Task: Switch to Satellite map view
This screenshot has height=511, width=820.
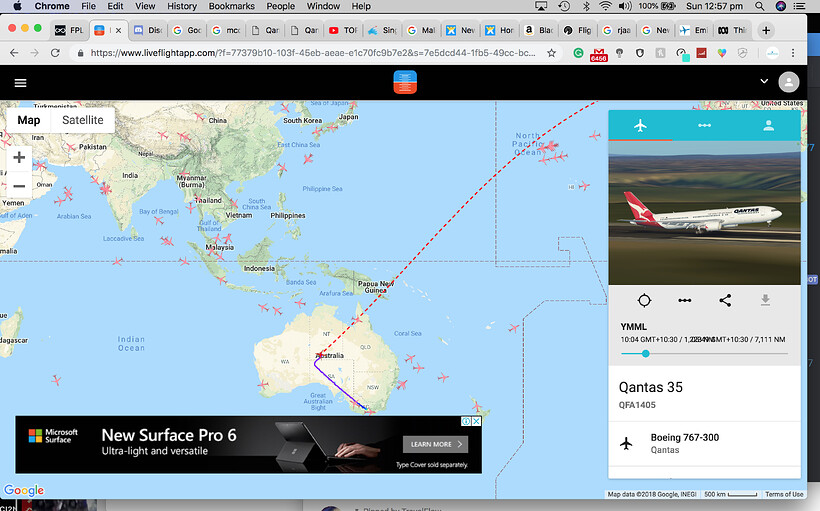Action: tap(83, 120)
